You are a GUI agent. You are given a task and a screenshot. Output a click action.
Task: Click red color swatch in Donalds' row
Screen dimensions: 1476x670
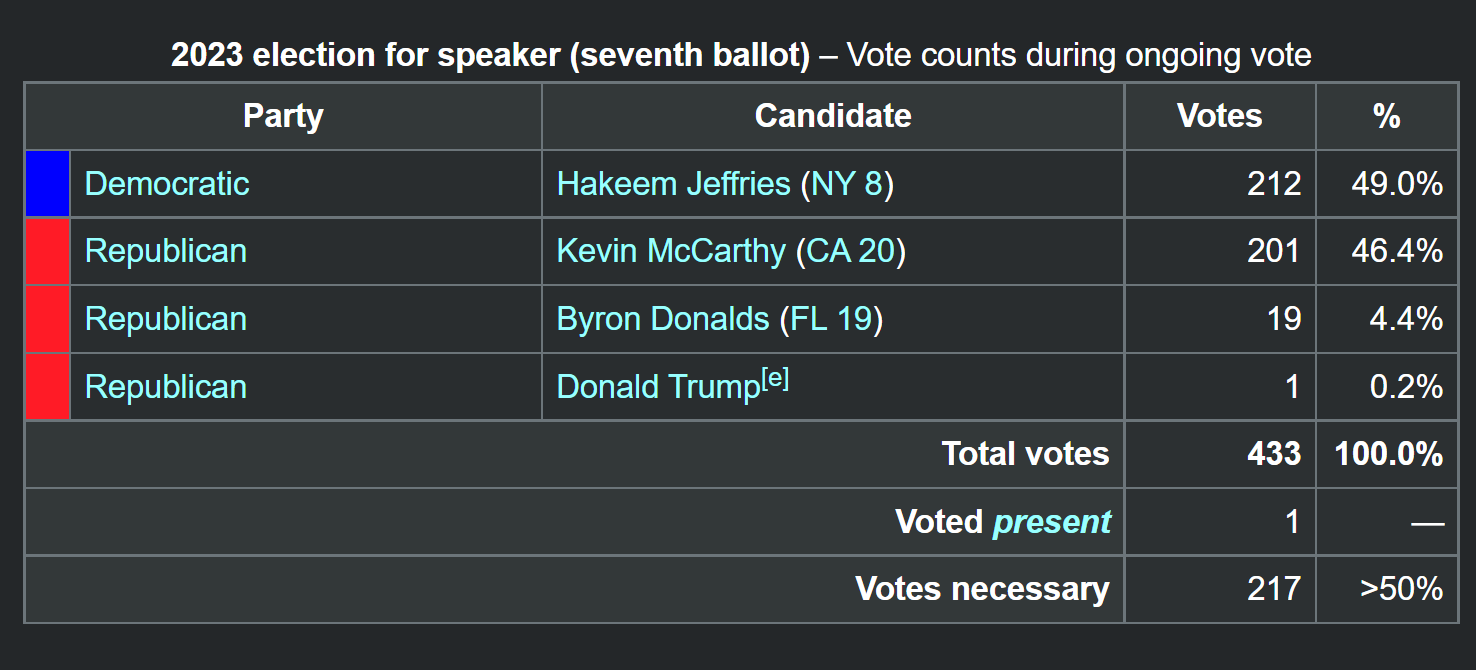pos(47,319)
